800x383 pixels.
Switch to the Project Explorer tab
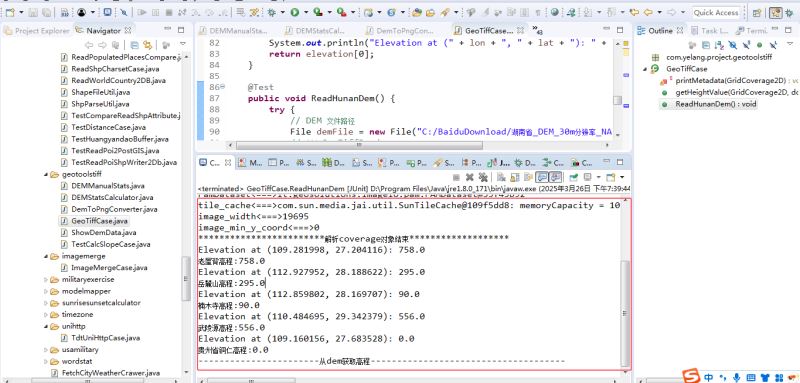[x=36, y=31]
